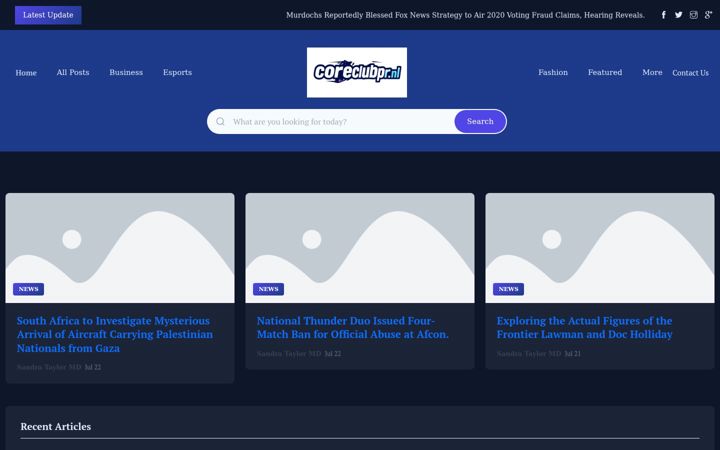Open the Twitter social icon
The width and height of the screenshot is (720, 450).
pyautogui.click(x=679, y=15)
